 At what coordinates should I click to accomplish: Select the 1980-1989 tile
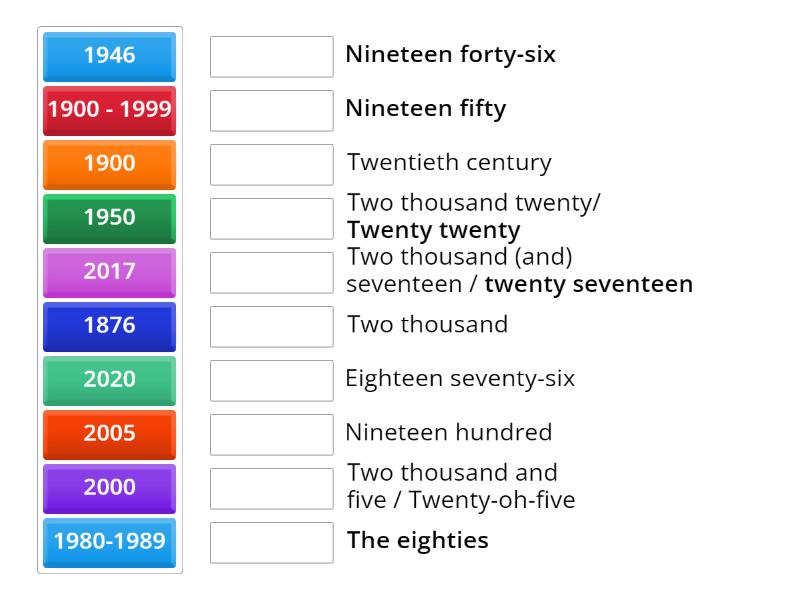click(x=109, y=542)
